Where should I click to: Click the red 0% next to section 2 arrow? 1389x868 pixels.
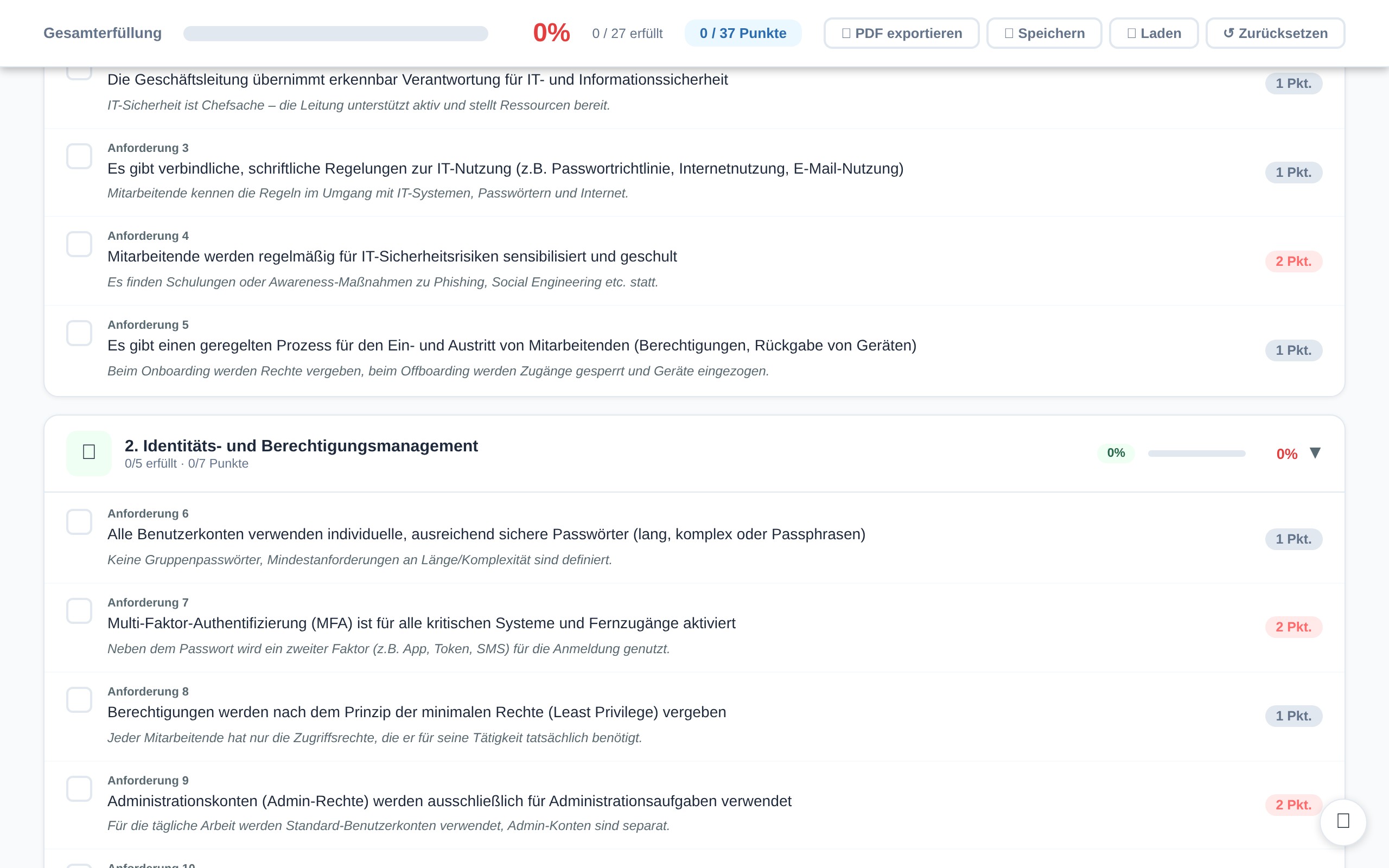pyautogui.click(x=1286, y=454)
